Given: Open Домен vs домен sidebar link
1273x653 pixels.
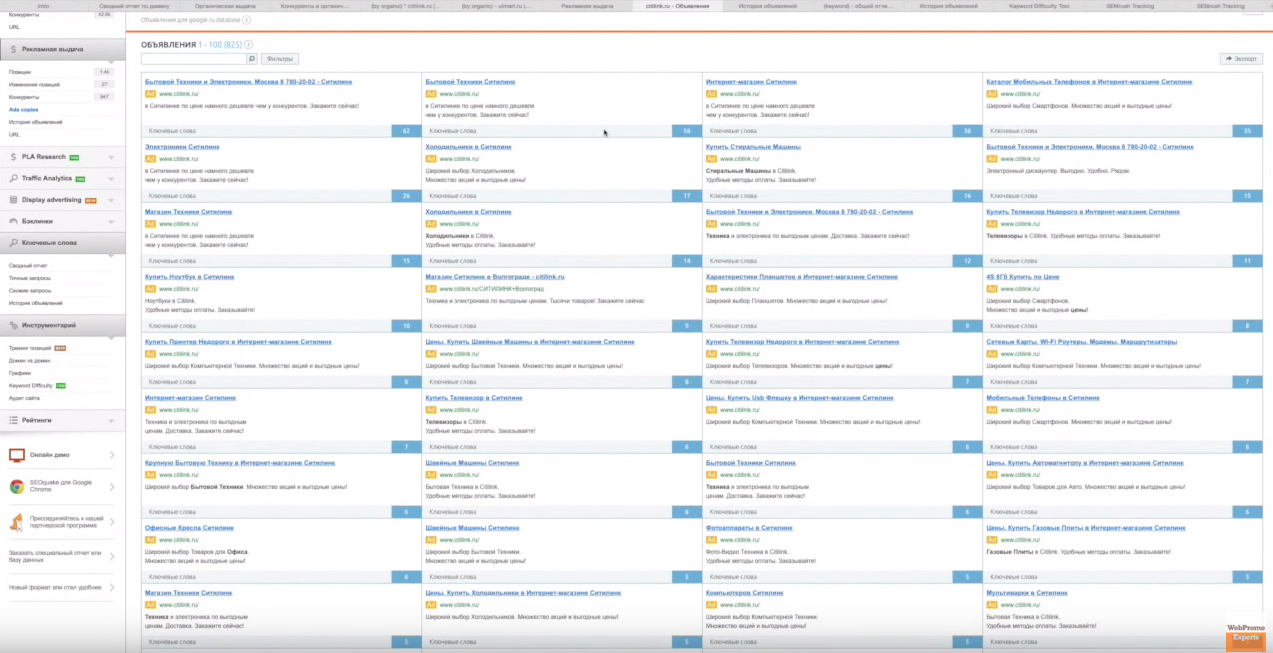Looking at the screenshot, I should click(x=29, y=360).
